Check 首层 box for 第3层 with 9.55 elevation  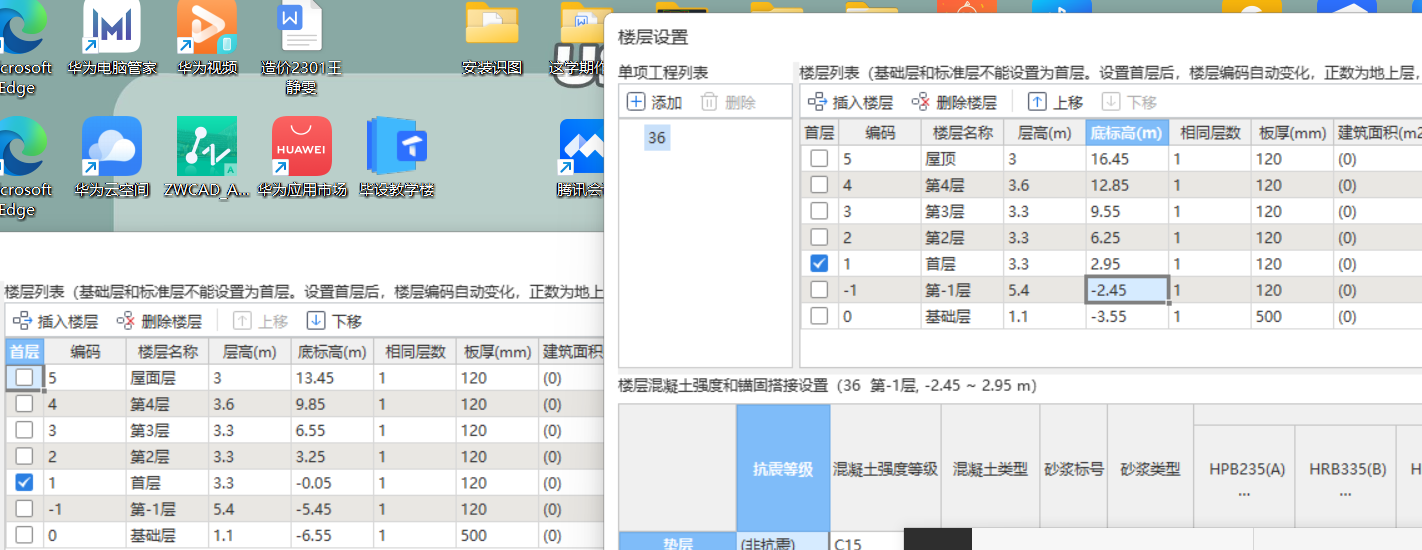tap(819, 211)
